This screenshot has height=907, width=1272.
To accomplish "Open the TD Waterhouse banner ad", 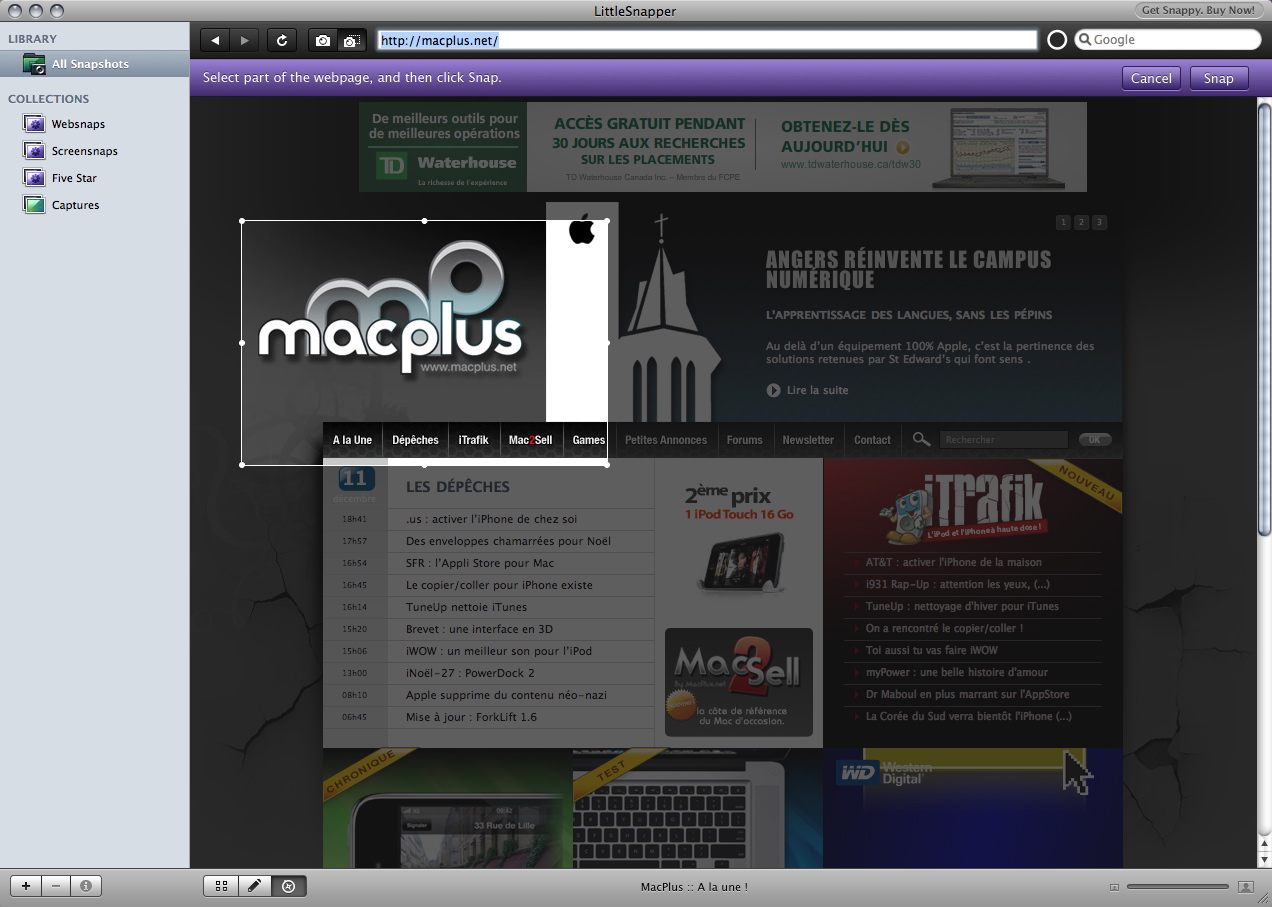I will pos(723,147).
